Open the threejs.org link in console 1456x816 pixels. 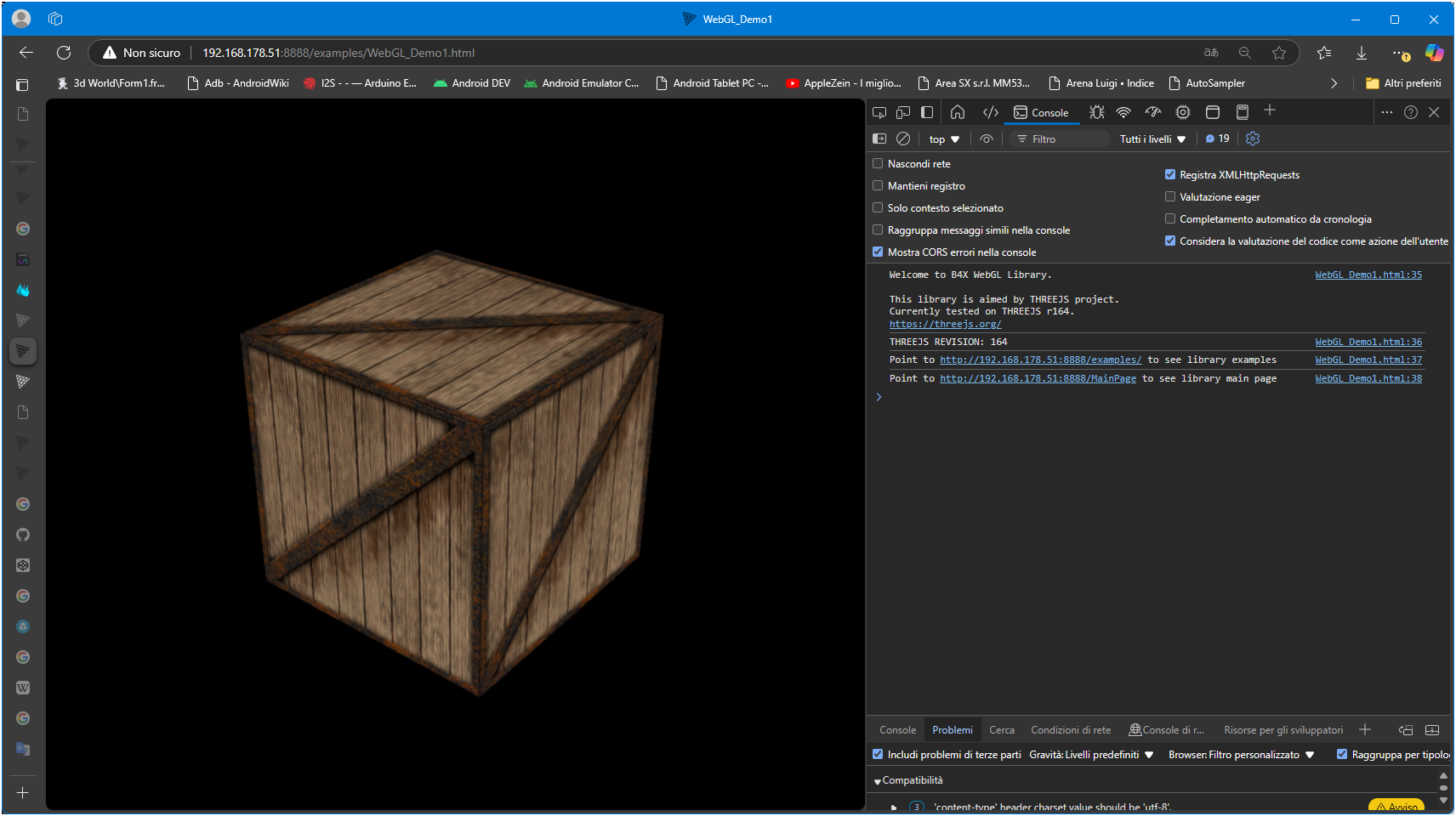tap(945, 324)
